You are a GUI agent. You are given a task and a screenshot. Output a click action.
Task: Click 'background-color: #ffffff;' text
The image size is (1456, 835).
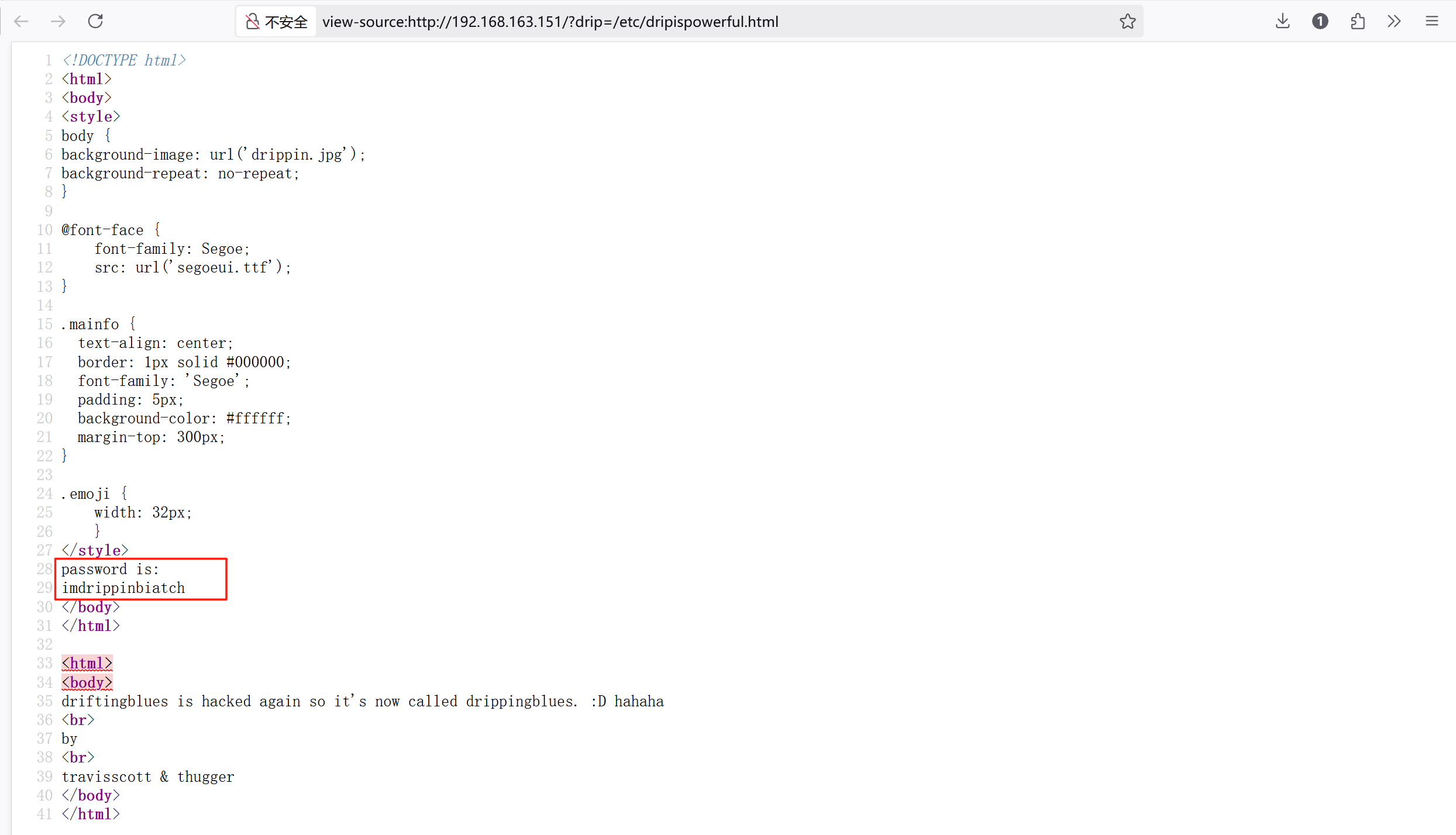184,418
